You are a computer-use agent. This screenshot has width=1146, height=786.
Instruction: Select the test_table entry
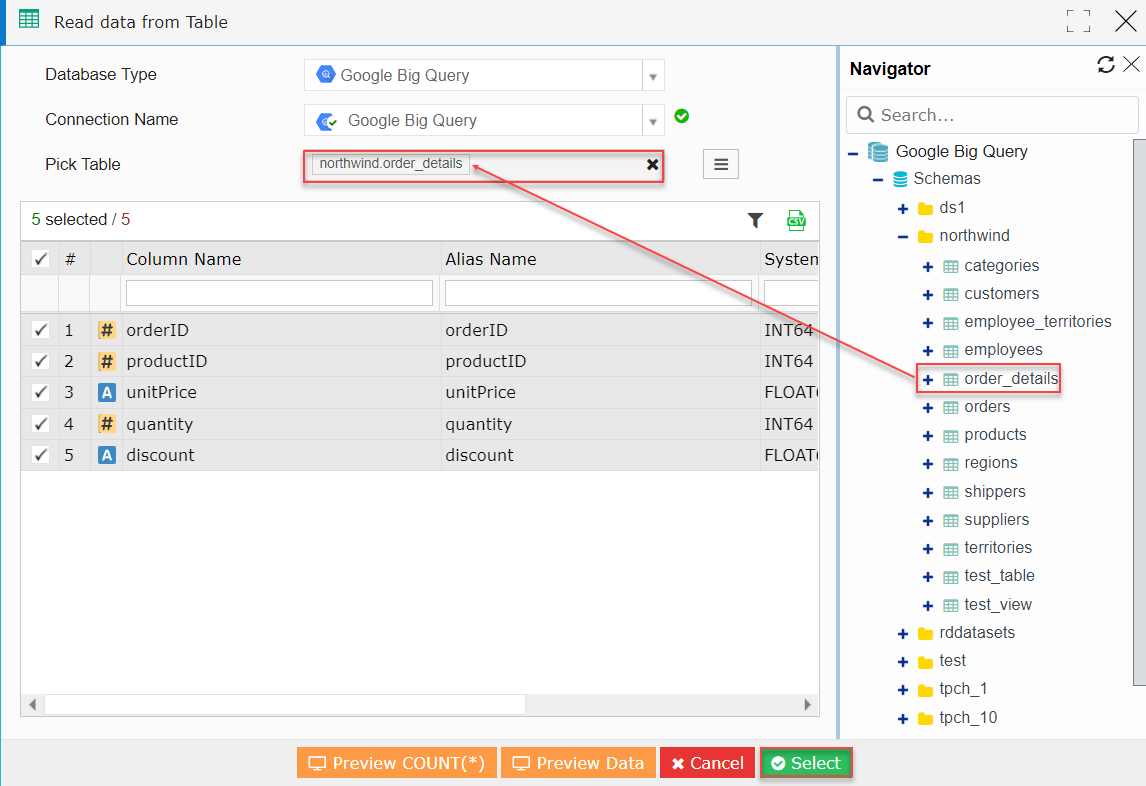(x=999, y=576)
